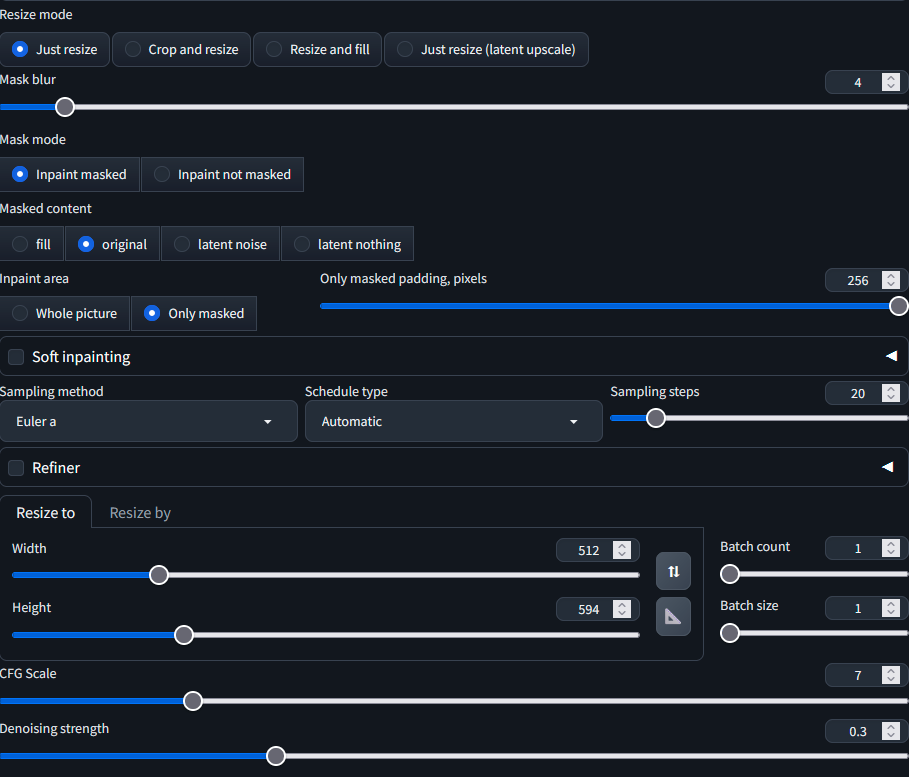This screenshot has width=909, height=777.
Task: Click the Sampling steps stepper arrows
Action: tap(891, 394)
